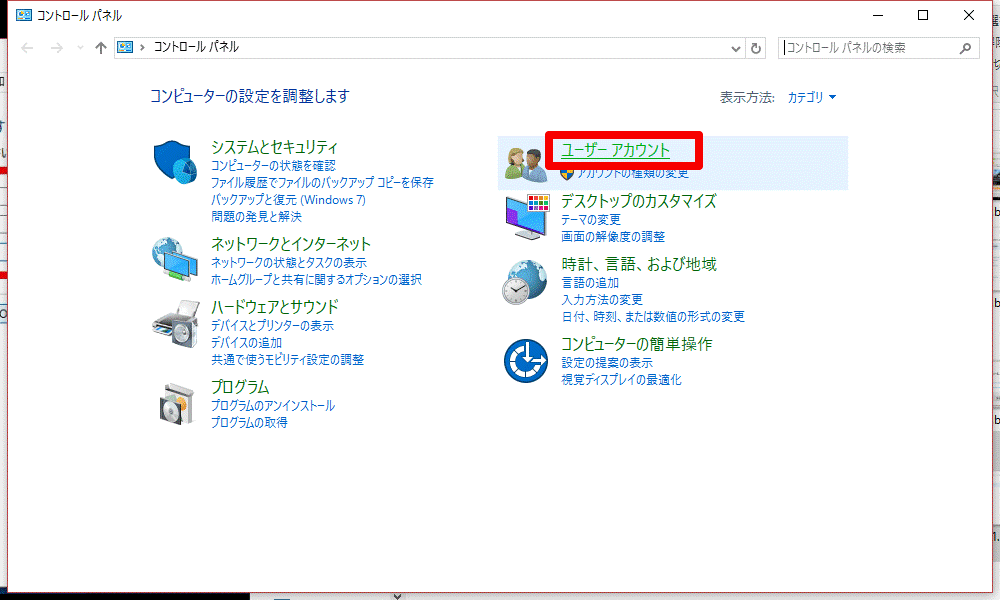Click the back navigation arrow
The image size is (1000, 600).
pos(27,46)
